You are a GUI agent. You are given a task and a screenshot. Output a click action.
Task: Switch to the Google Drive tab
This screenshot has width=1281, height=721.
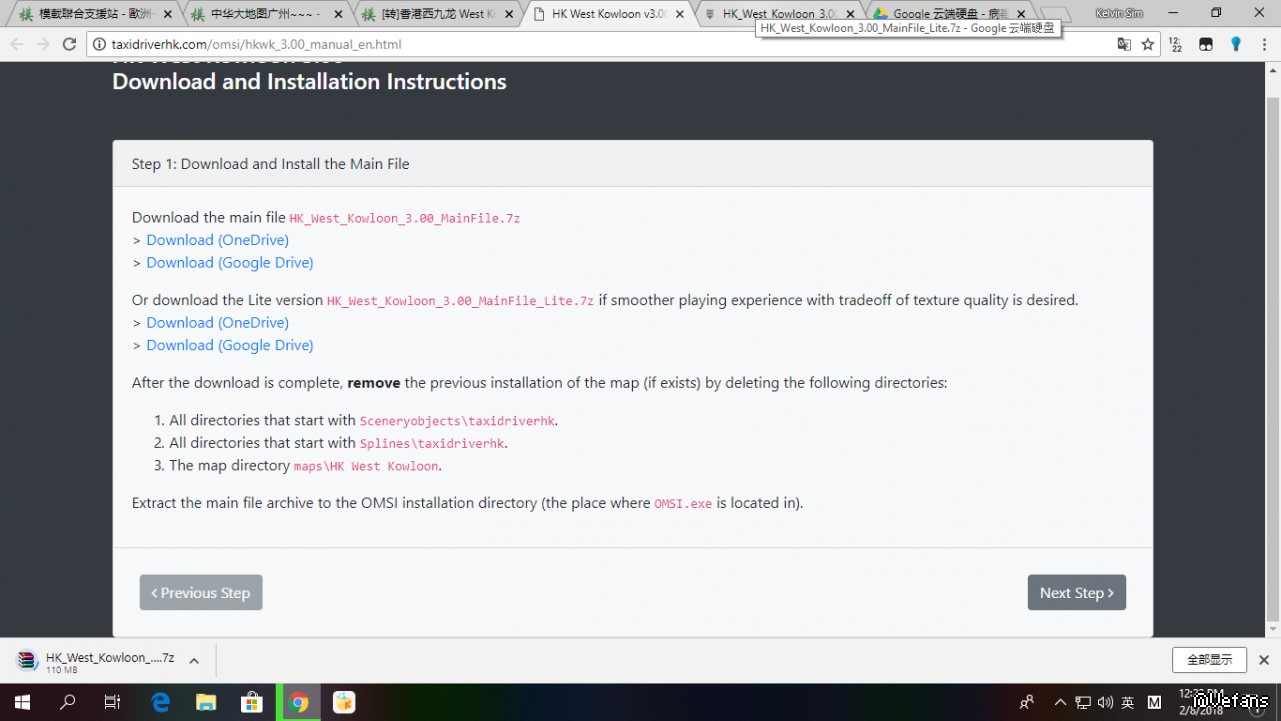coord(950,14)
